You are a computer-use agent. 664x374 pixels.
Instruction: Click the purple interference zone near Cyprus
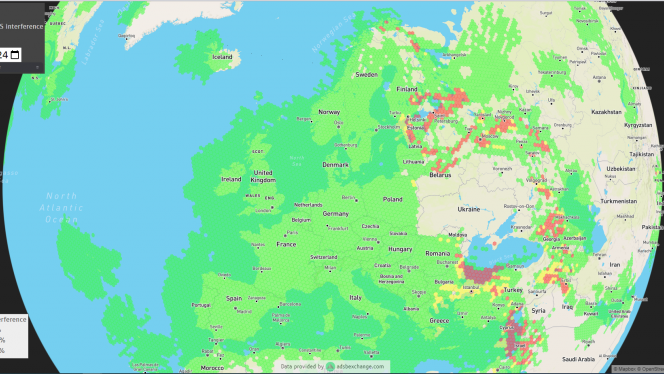coord(513,333)
